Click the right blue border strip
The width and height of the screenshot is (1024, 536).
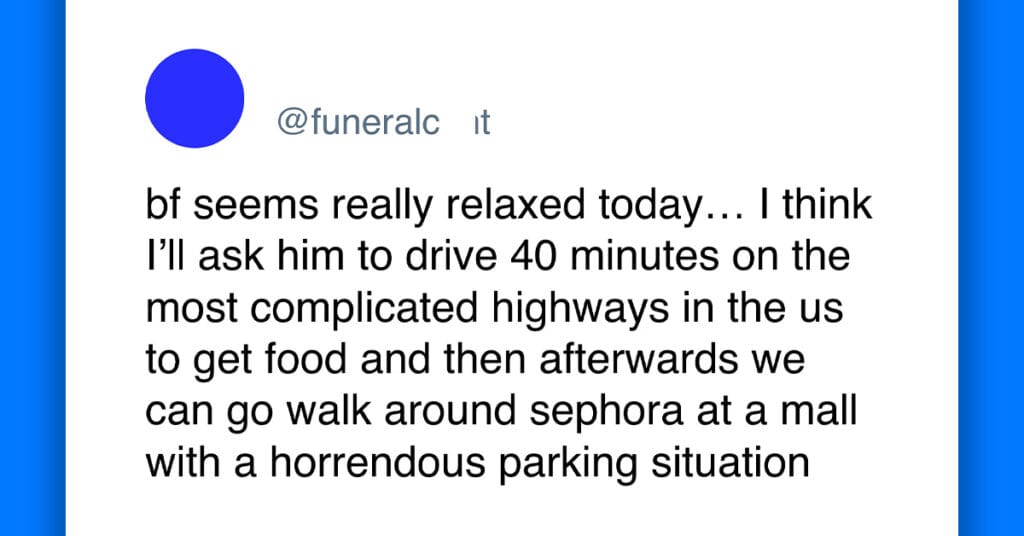click(x=991, y=268)
